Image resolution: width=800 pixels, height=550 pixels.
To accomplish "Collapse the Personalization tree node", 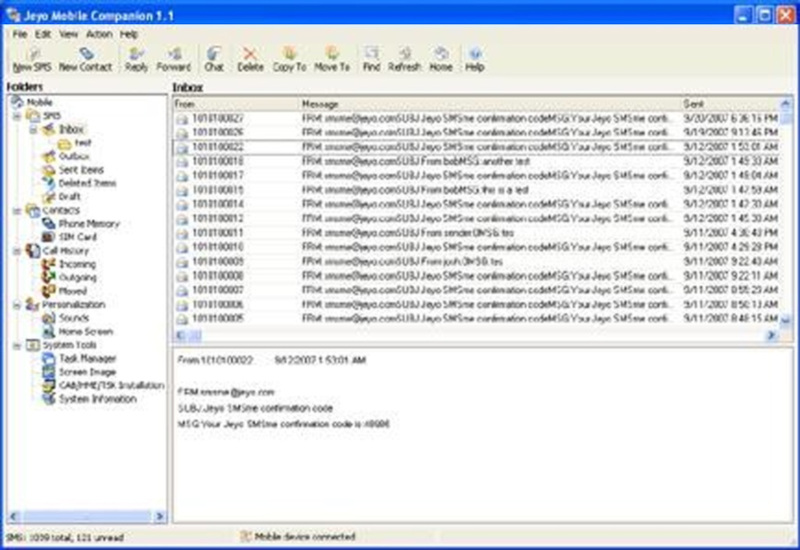I will coord(17,305).
